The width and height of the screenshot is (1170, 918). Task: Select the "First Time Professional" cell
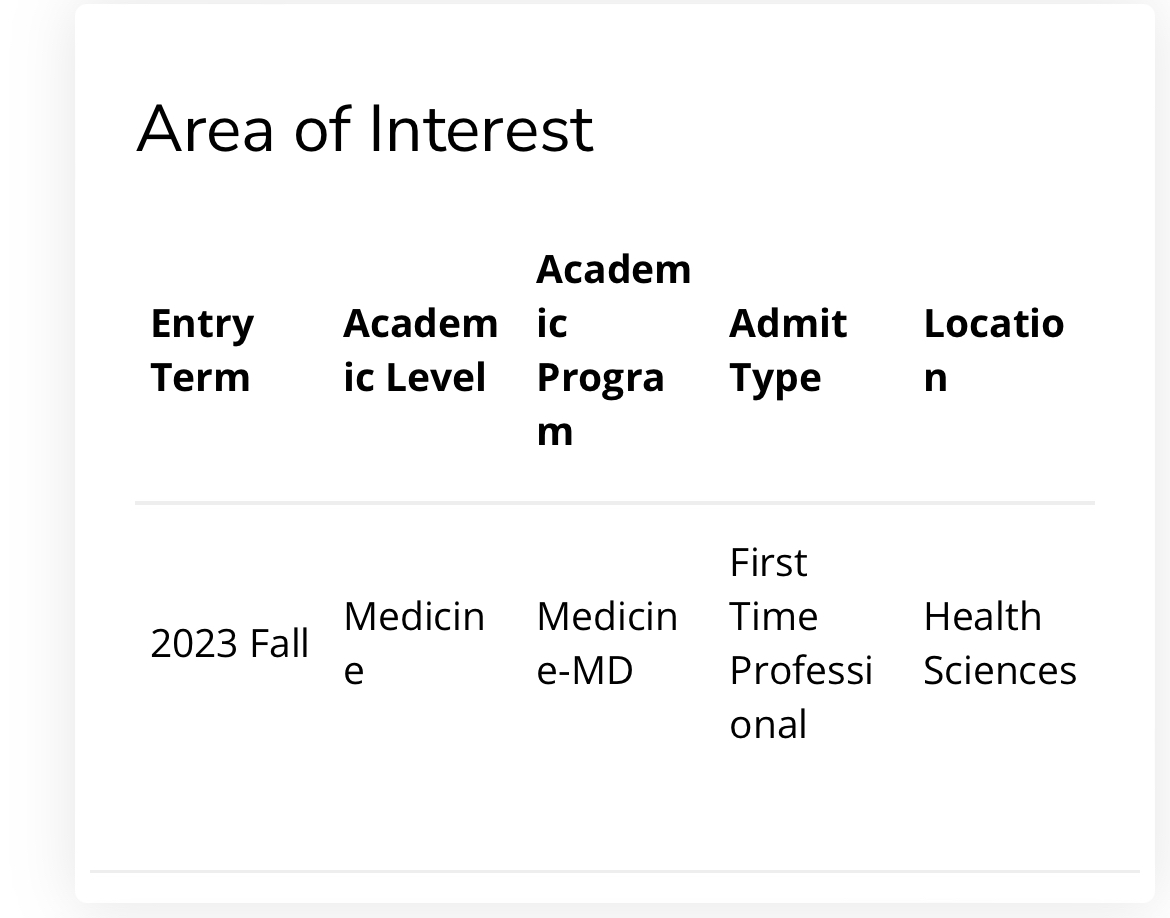pos(800,643)
